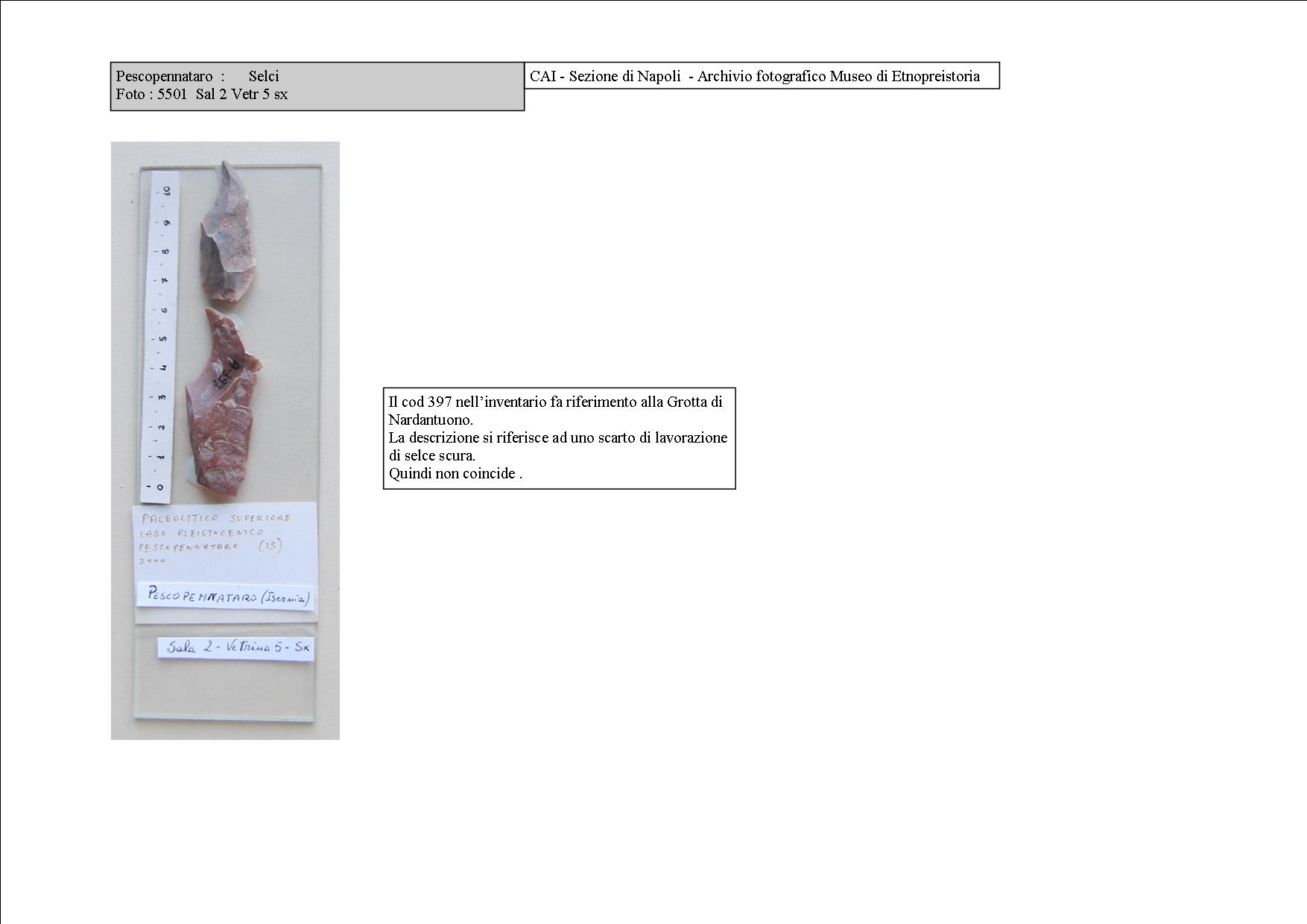Select the text 'Foto : 5501 Sal 2 Vetr 5 sx'
The image size is (1307, 924).
pos(202,95)
